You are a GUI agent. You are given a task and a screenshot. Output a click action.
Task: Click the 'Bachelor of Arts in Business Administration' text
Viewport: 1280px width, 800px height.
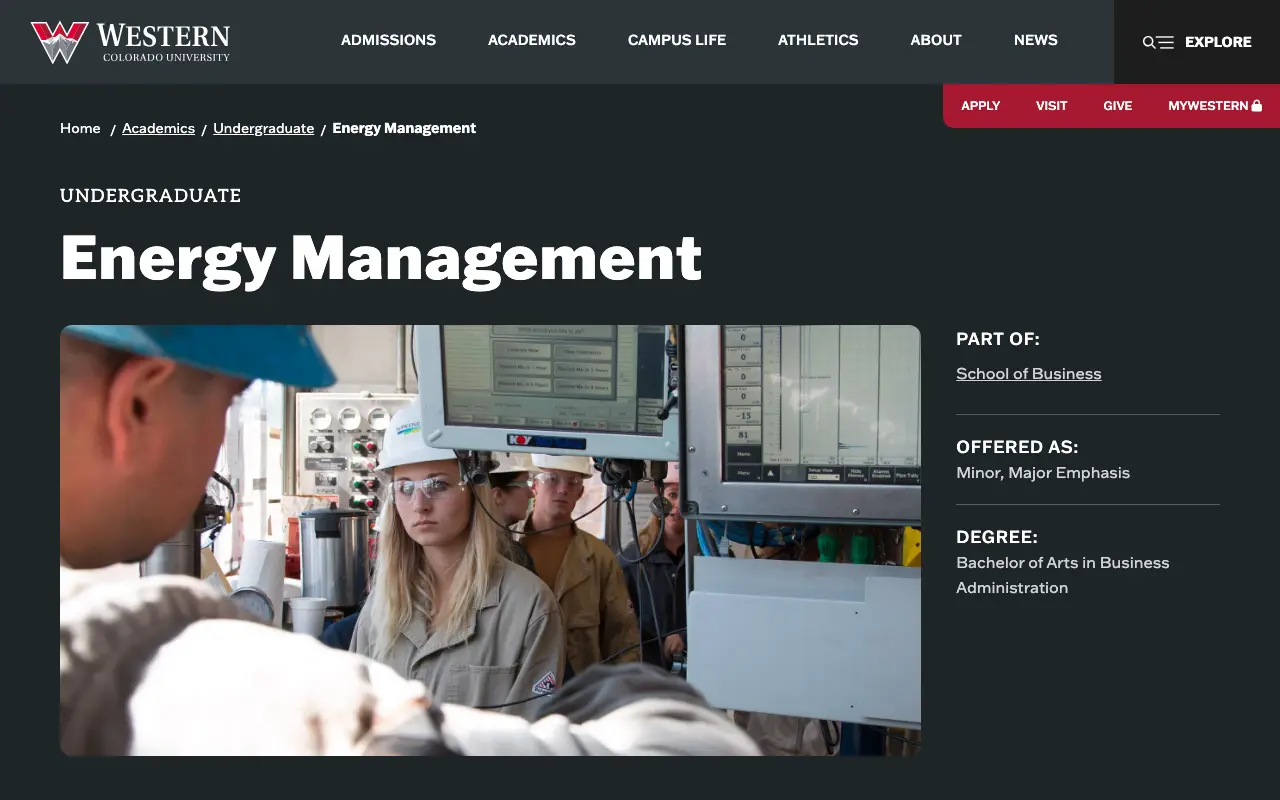[1063, 575]
